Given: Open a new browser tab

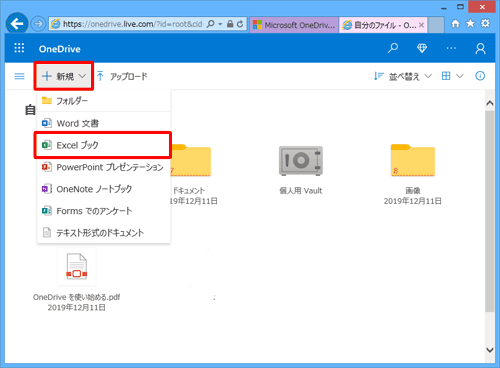Looking at the screenshot, I should click(x=436, y=25).
